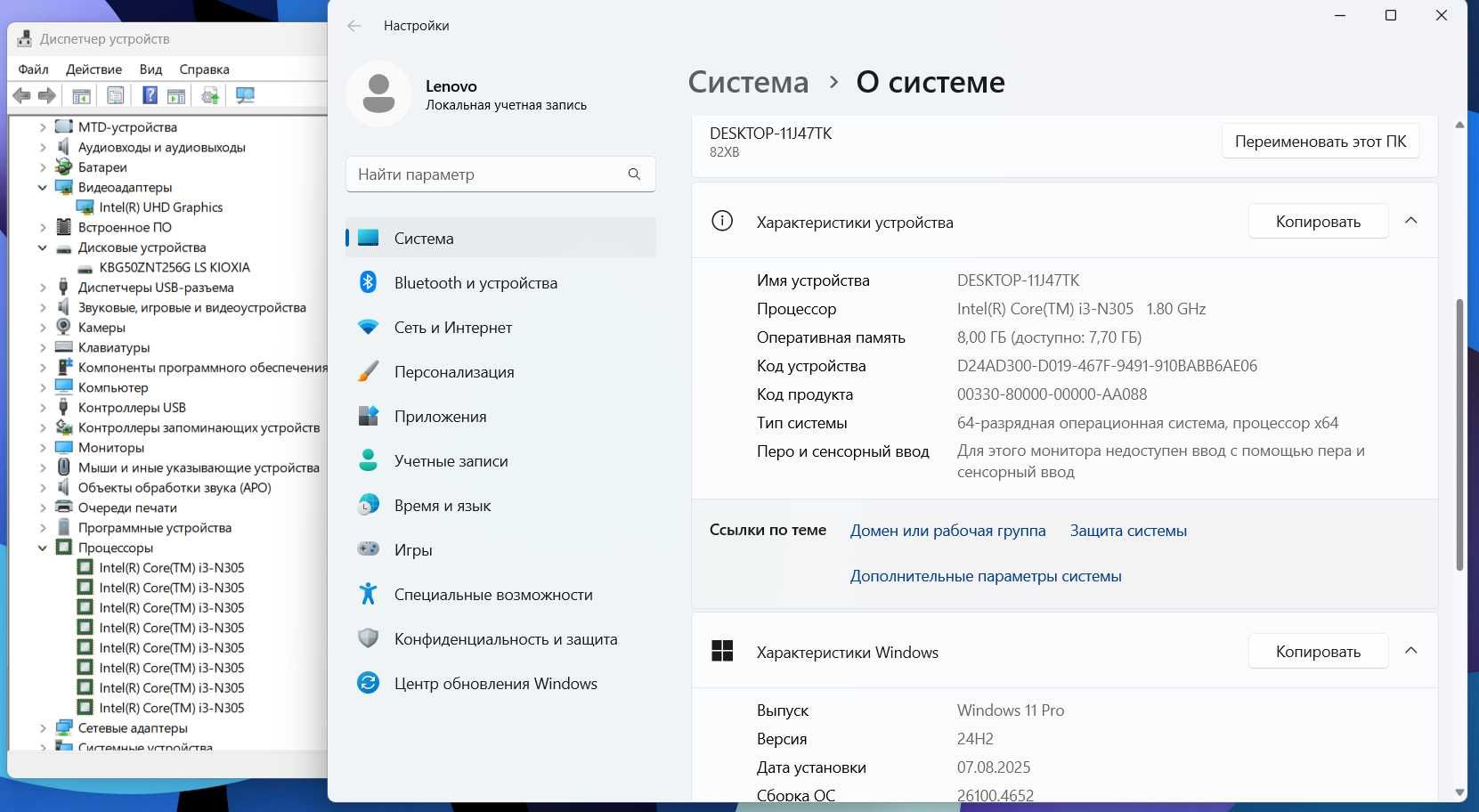Click the scrollbar down arrow in Settings

point(1459,792)
